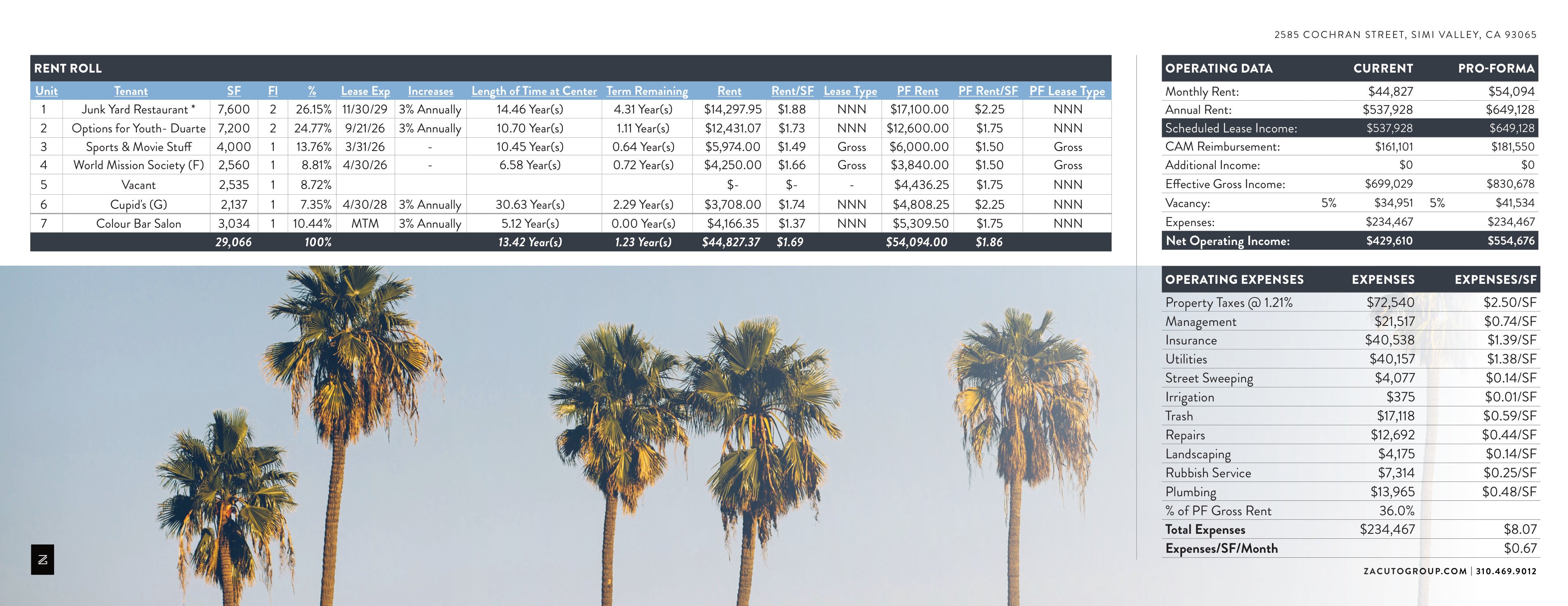The image size is (1568, 606).
Task: Select the Net Operating Income row
Action: point(1227,241)
